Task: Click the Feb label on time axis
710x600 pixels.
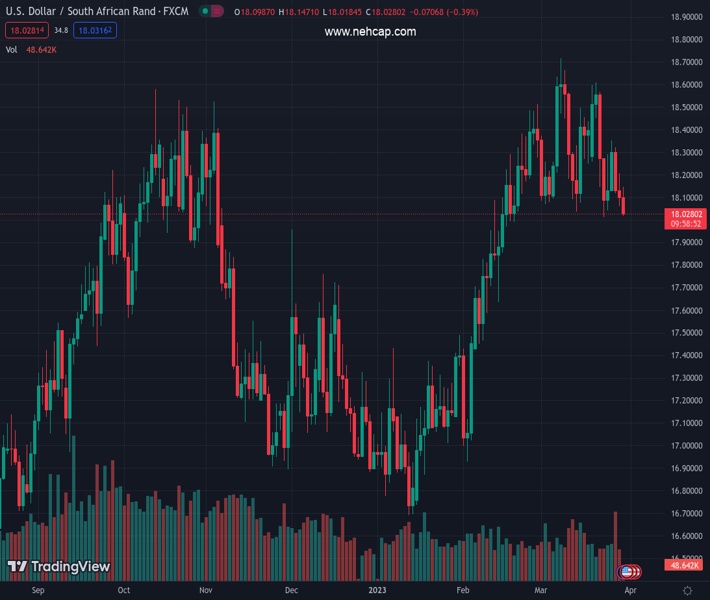Action: [463, 590]
